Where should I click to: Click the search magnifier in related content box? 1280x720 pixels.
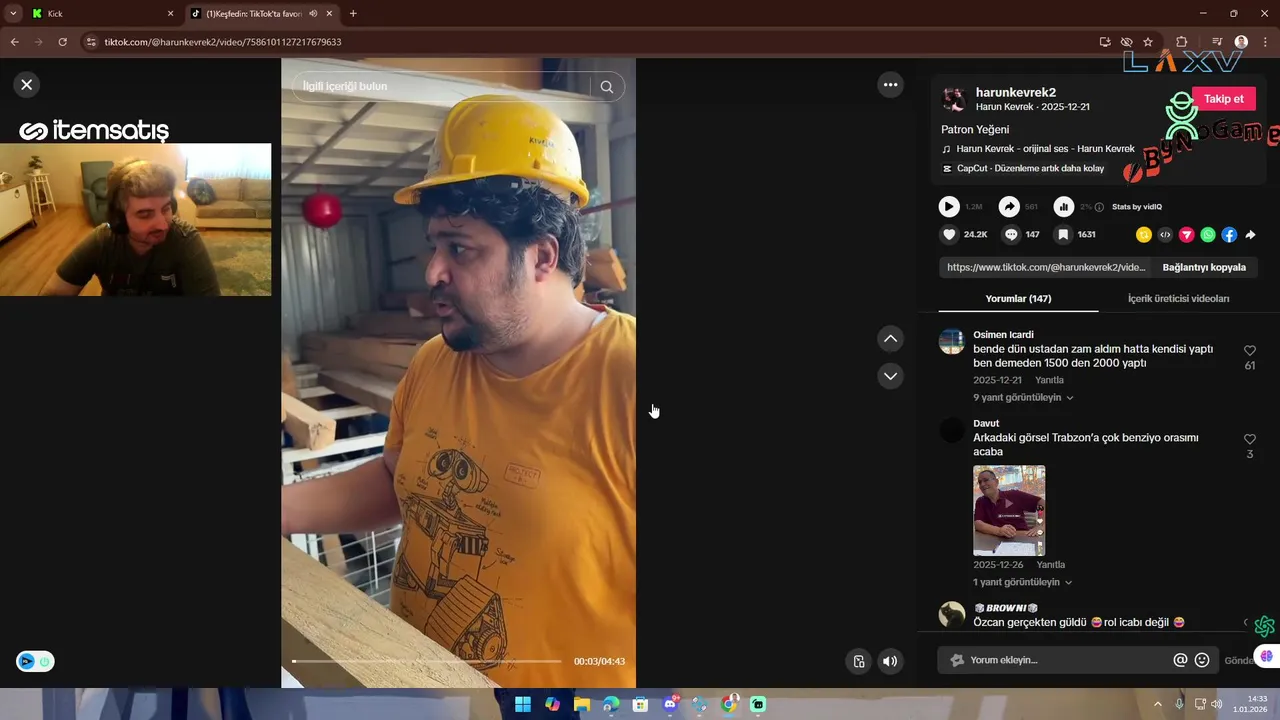click(x=607, y=86)
